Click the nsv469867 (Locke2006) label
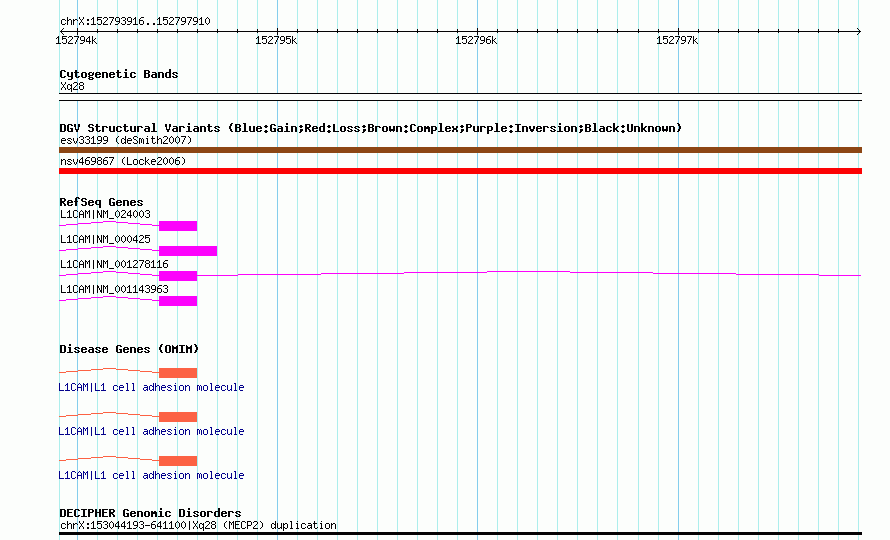This screenshot has width=890, height=540. [x=123, y=161]
